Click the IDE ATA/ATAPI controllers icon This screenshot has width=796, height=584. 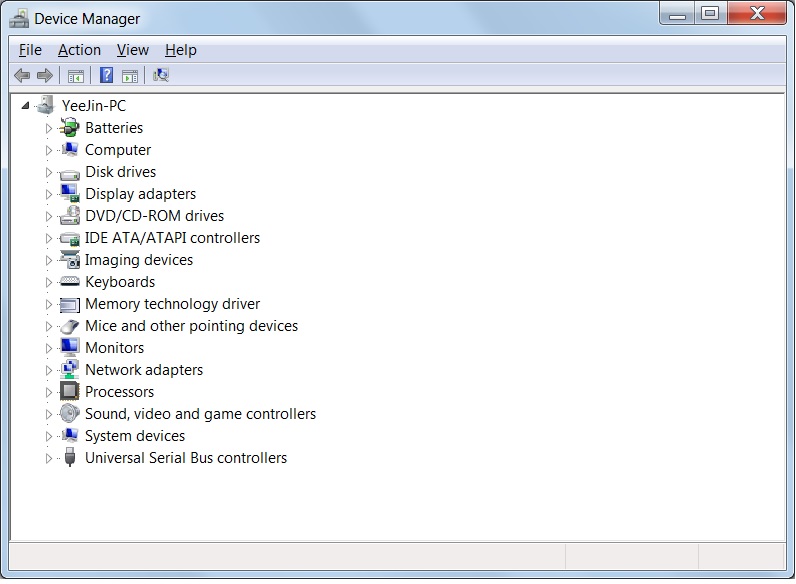coord(70,238)
